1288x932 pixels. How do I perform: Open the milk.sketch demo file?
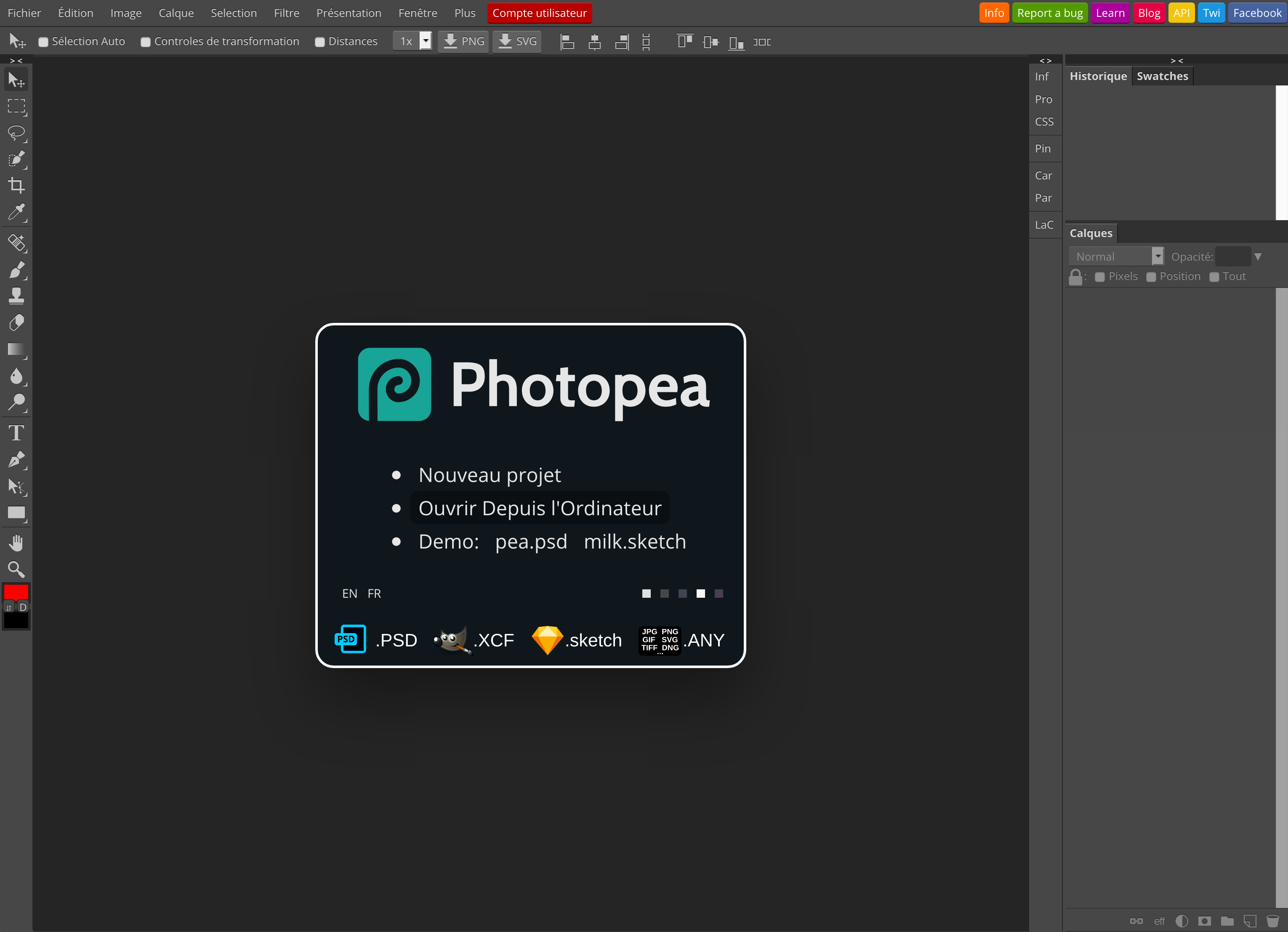(635, 541)
